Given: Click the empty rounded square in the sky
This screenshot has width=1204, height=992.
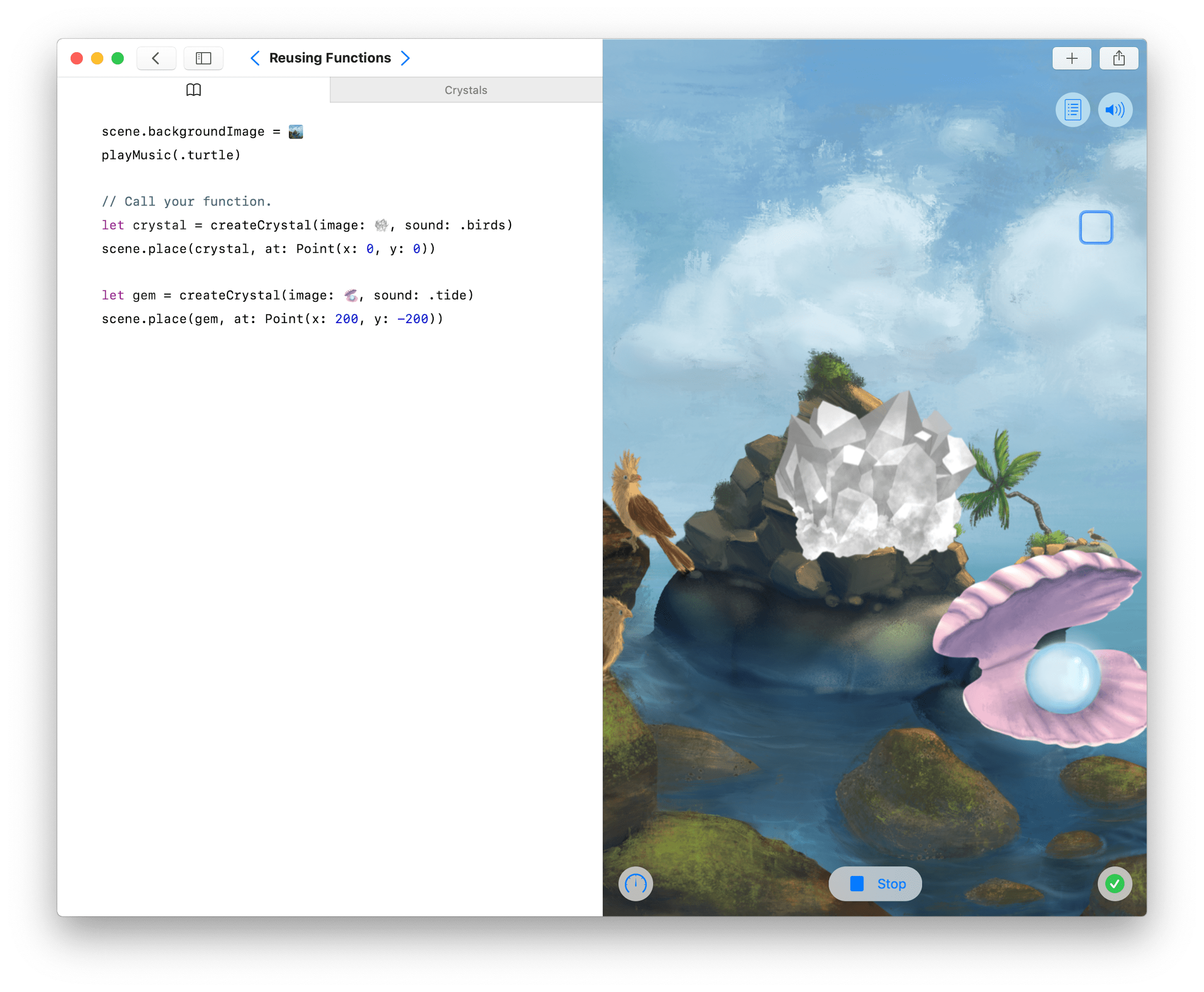Looking at the screenshot, I should [1096, 228].
